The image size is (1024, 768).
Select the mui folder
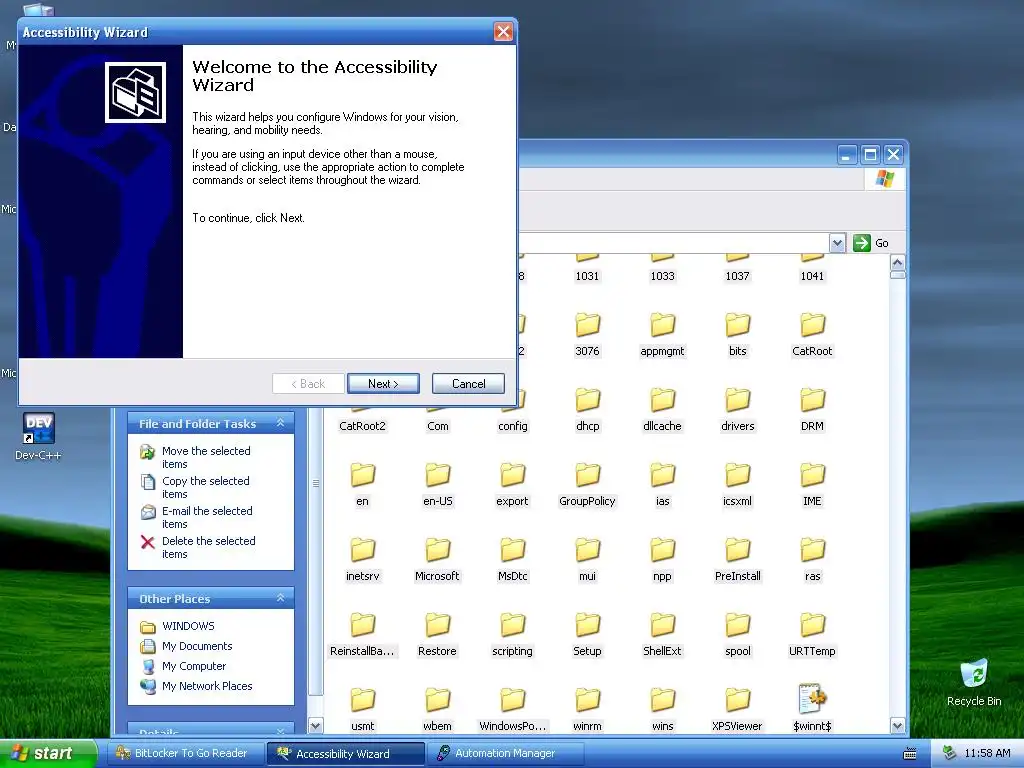[x=587, y=560]
